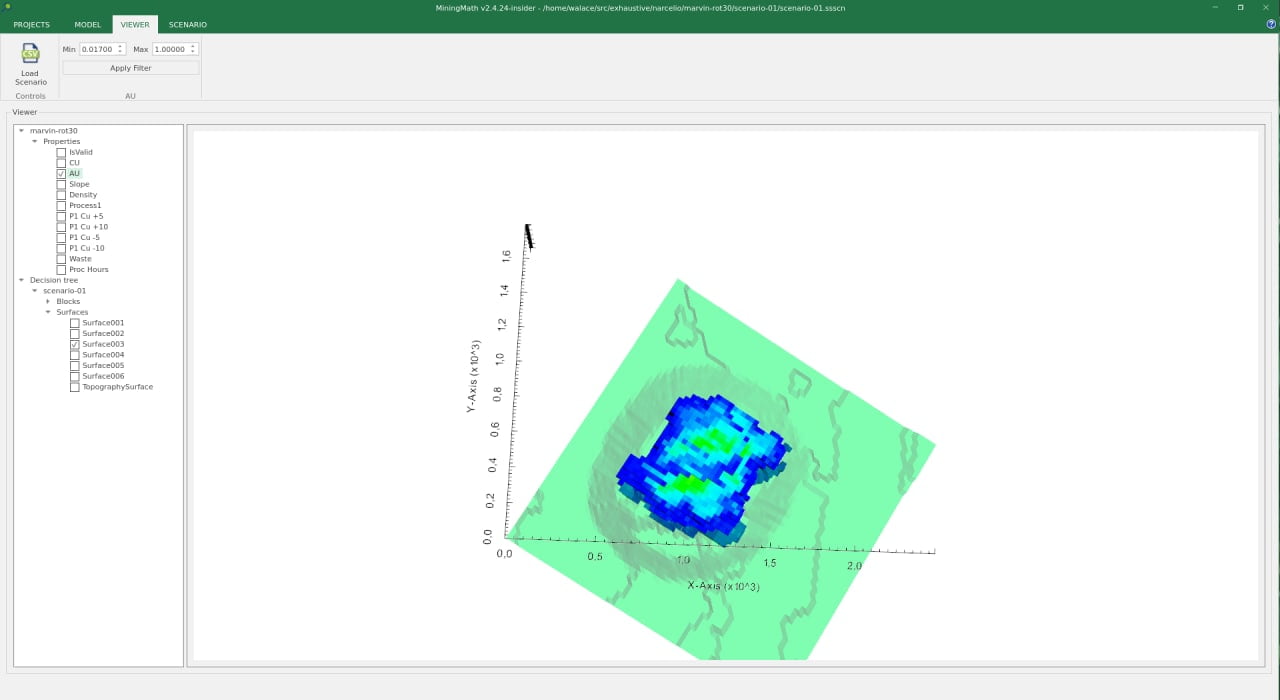Viewport: 1280px width, 700px height.
Task: Switch to the SCENARIO tab
Action: click(x=187, y=24)
